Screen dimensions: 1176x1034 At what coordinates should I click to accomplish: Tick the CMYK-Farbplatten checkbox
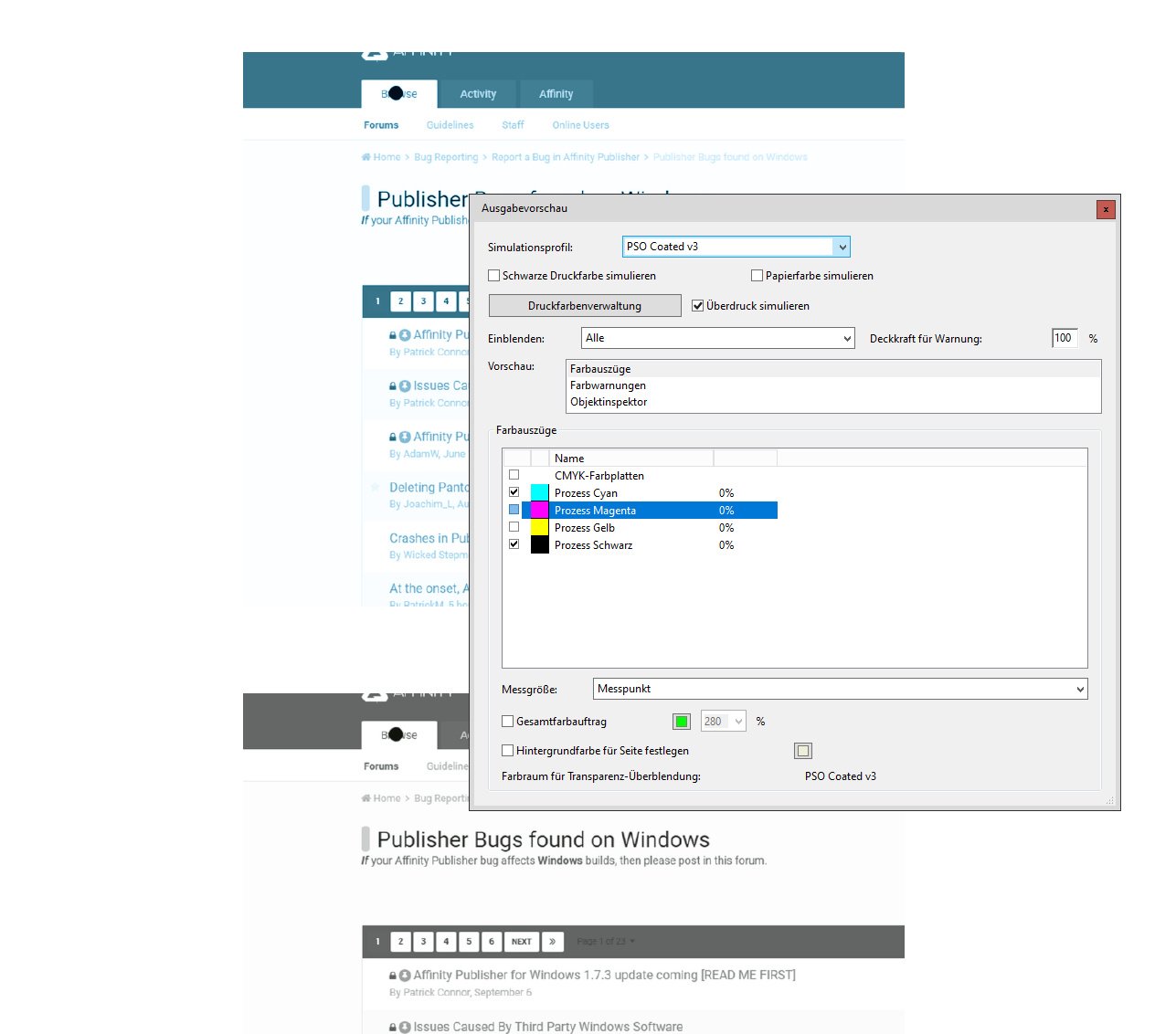[514, 475]
